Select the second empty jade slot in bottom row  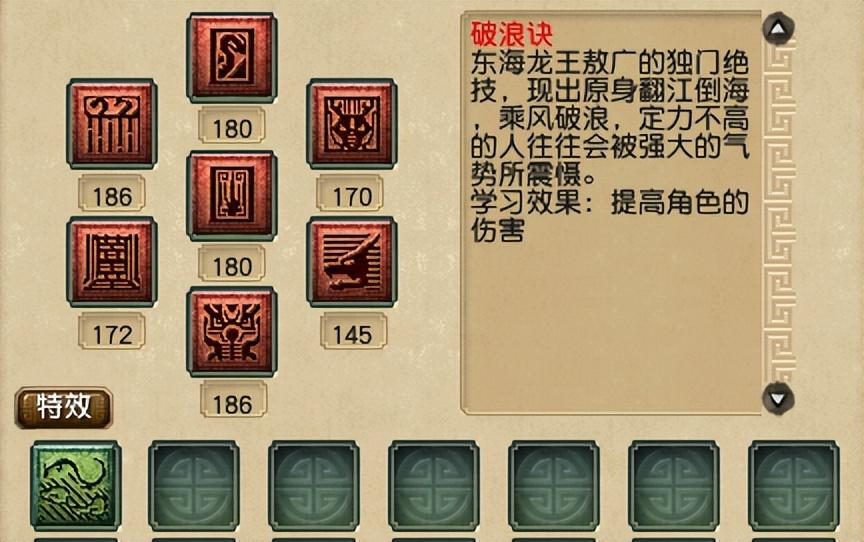193,486
